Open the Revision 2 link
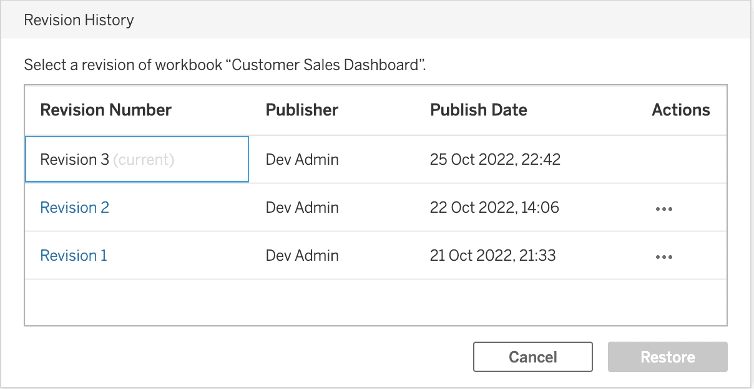The image size is (754, 390). [75, 208]
